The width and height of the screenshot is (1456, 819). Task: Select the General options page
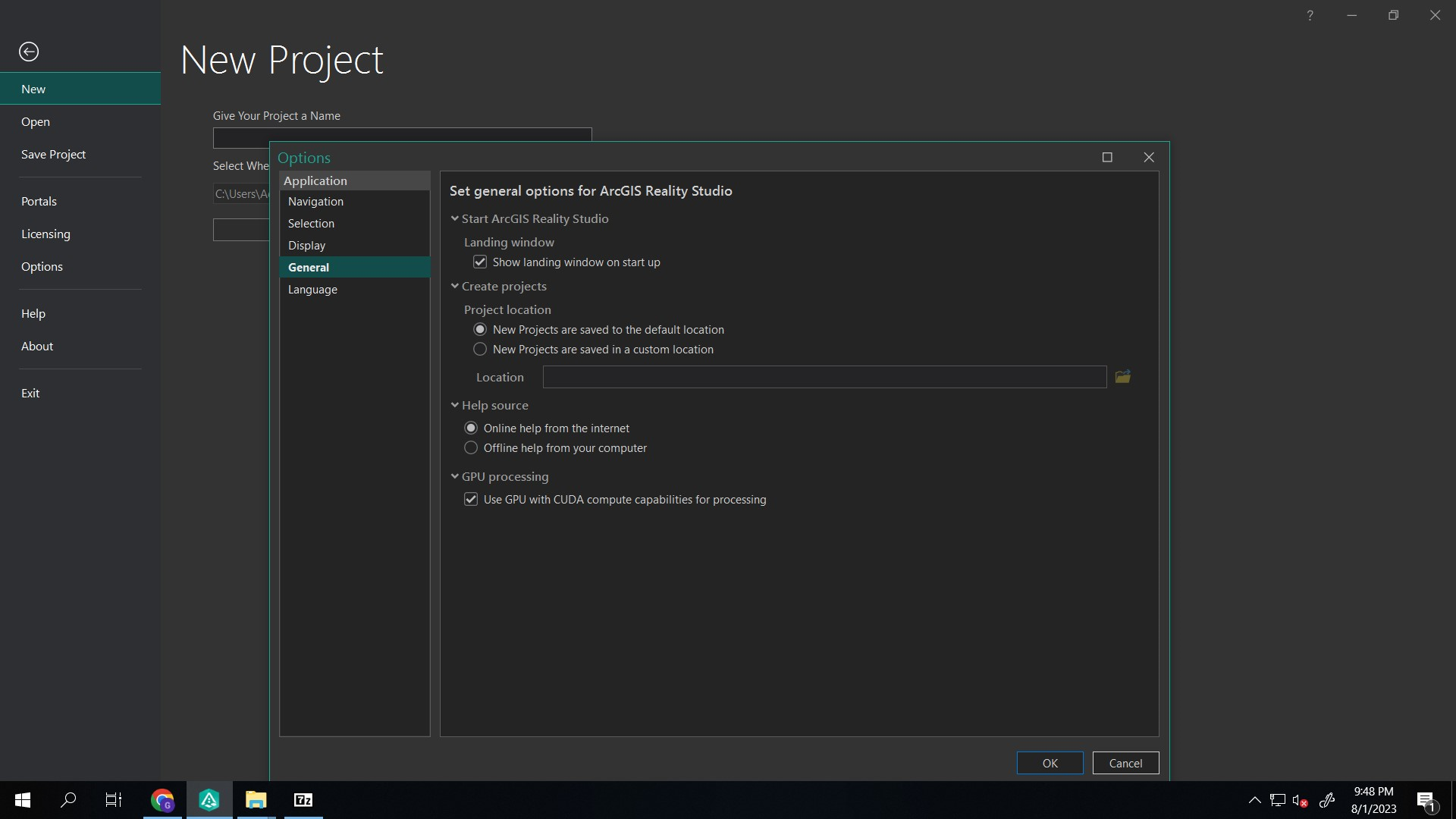click(355, 268)
